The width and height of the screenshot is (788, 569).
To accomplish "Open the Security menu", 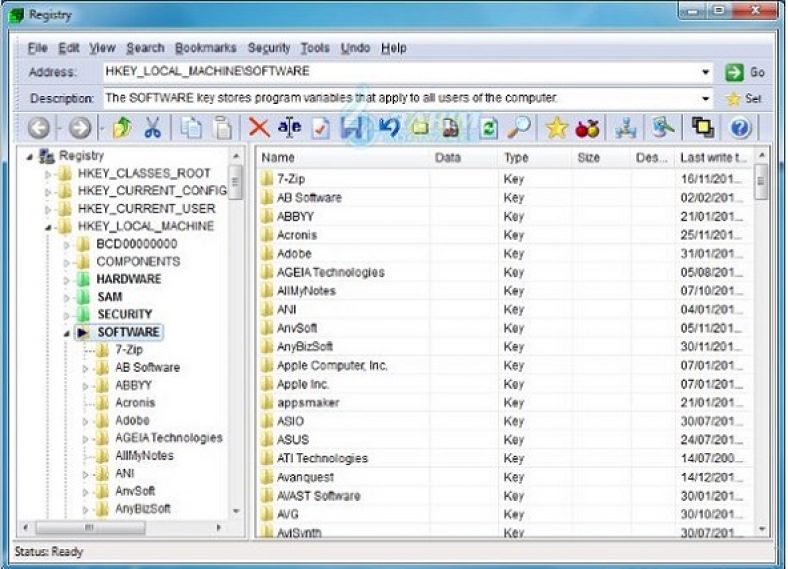I will (269, 48).
